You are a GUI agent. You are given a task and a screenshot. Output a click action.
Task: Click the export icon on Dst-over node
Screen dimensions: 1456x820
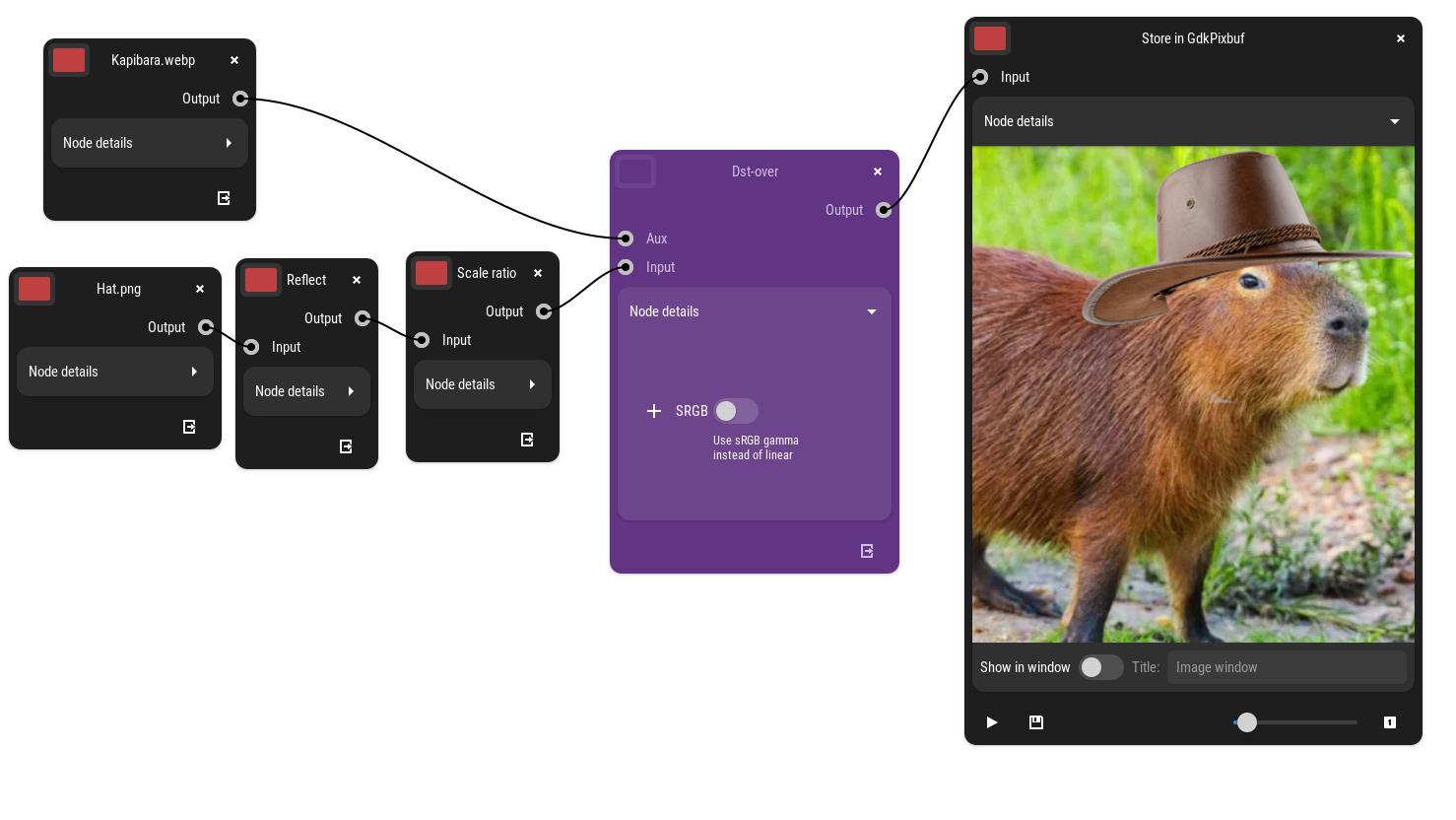(x=867, y=551)
